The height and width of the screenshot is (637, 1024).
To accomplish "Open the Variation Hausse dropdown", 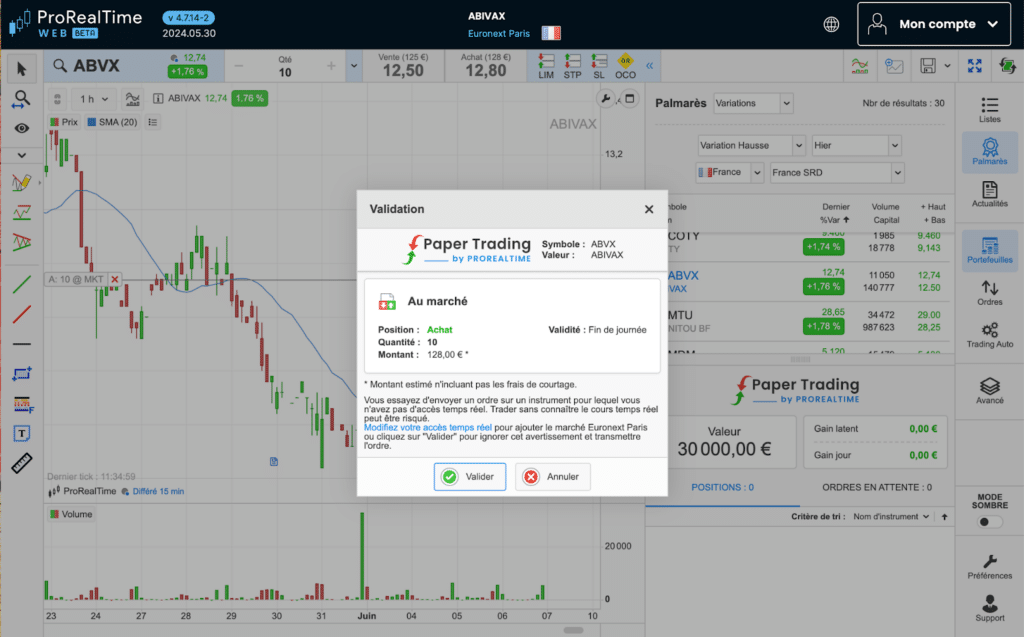I will (751, 146).
